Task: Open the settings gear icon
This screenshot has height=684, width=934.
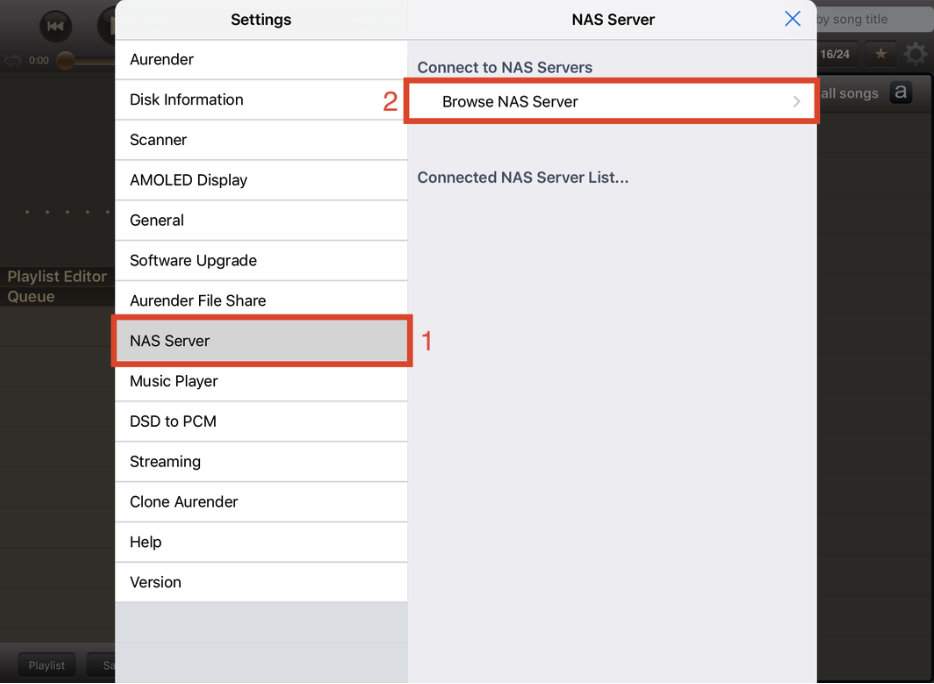Action: click(x=916, y=54)
